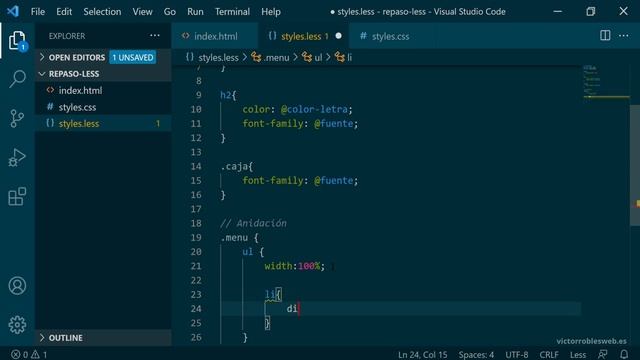Switch to the index.html tab
The width and height of the screenshot is (640, 360).
215,36
